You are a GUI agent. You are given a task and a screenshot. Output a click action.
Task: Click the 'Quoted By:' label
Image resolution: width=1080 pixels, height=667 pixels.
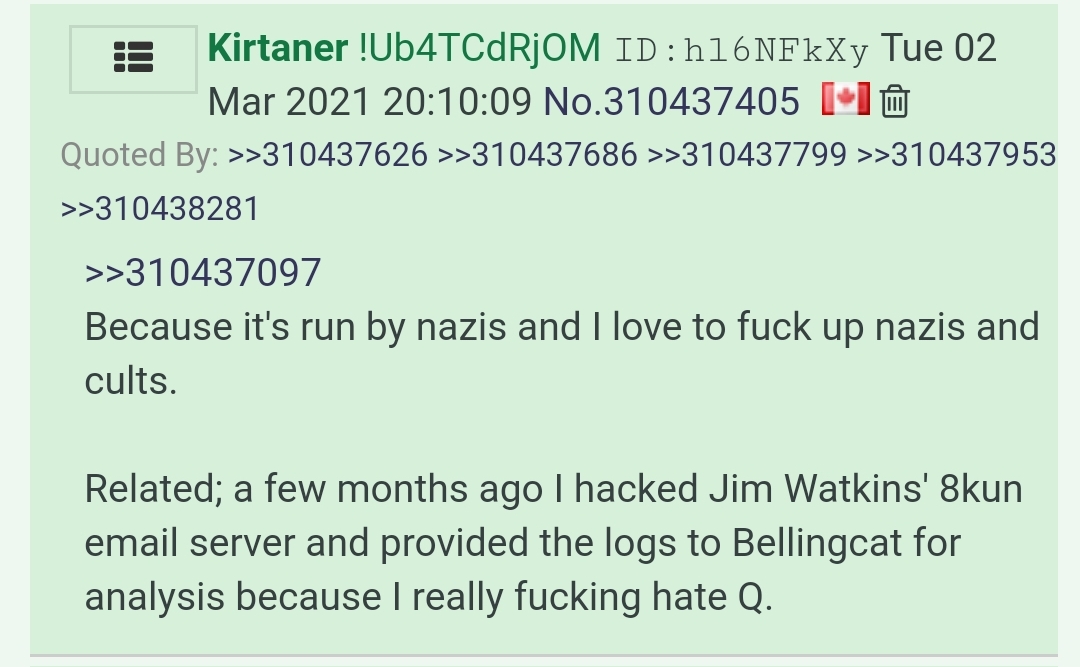[x=139, y=155]
